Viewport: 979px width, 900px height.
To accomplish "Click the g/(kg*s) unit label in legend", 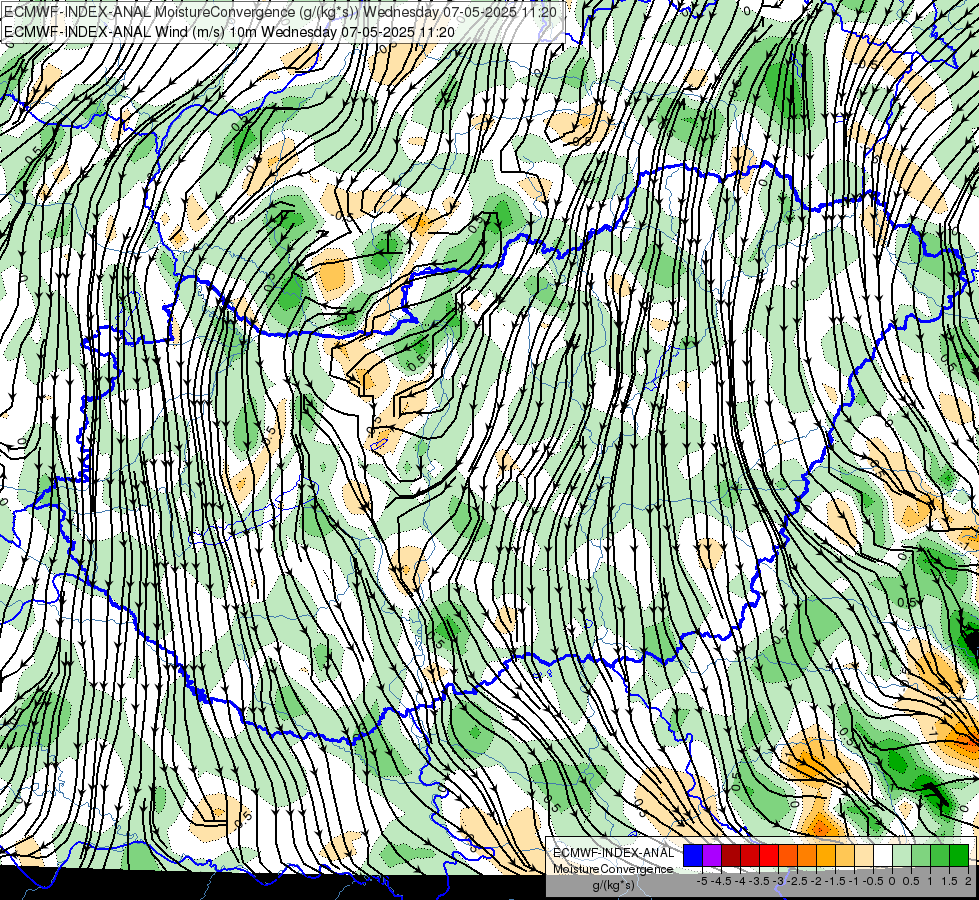I will (x=613, y=885).
